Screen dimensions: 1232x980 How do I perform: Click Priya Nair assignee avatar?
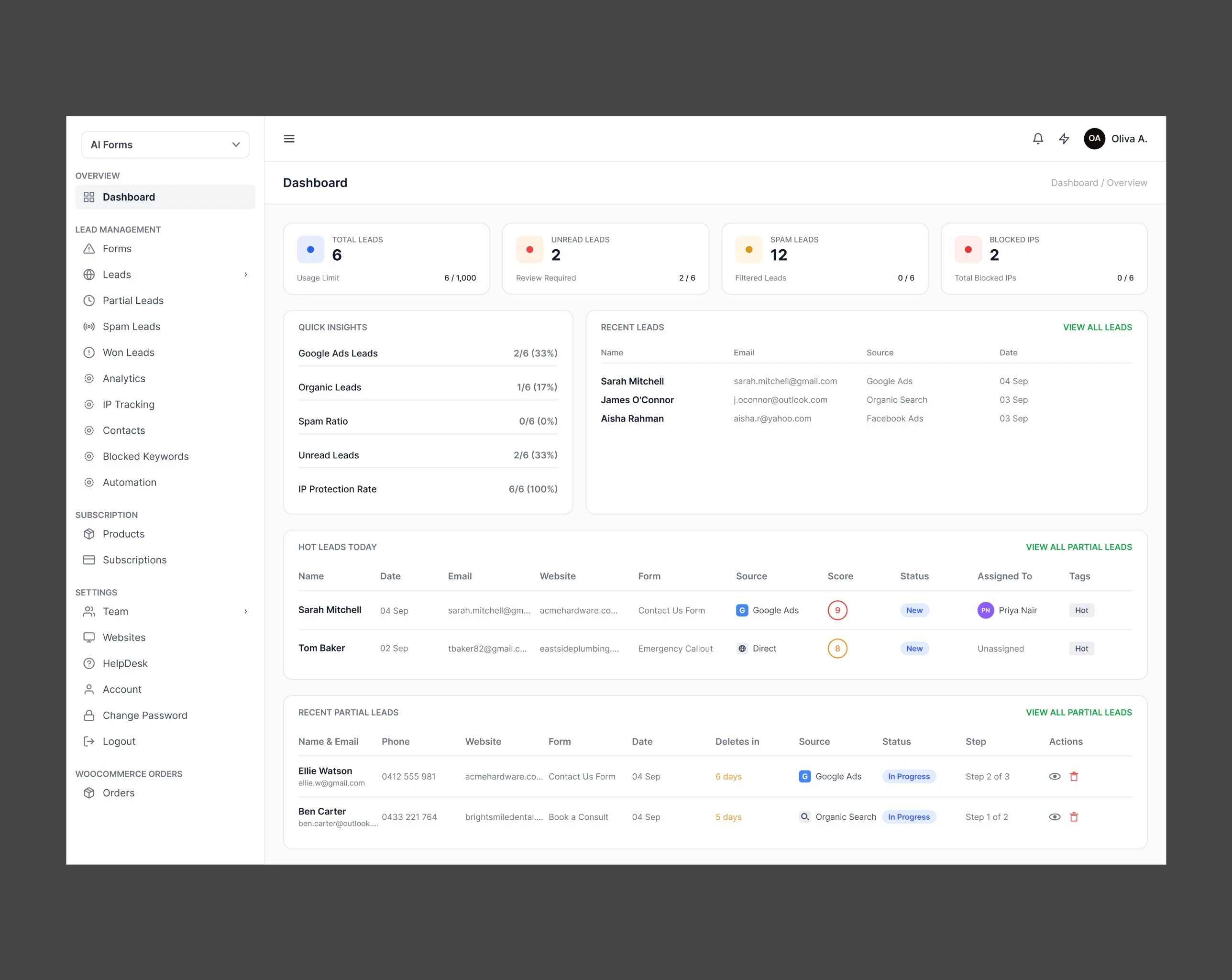point(986,610)
